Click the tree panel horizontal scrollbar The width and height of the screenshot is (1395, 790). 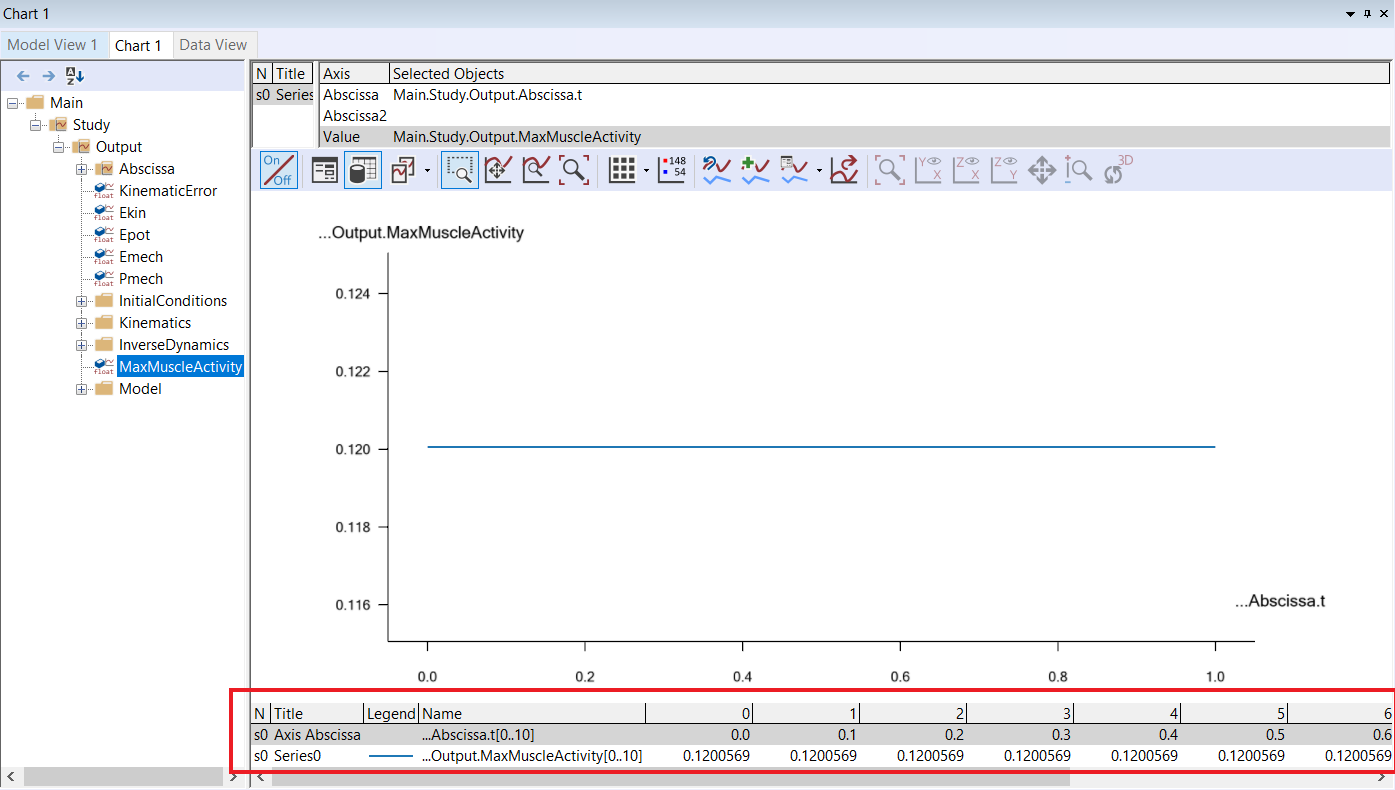[x=123, y=777]
